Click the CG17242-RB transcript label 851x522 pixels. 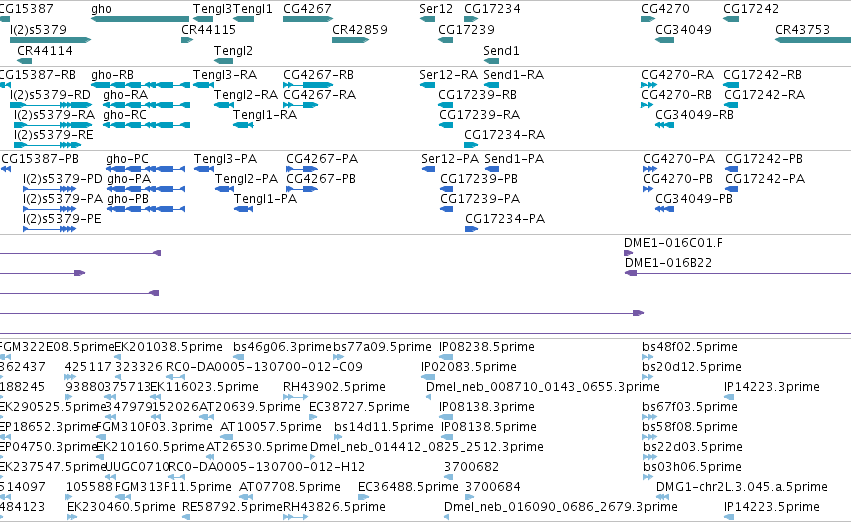point(763,74)
